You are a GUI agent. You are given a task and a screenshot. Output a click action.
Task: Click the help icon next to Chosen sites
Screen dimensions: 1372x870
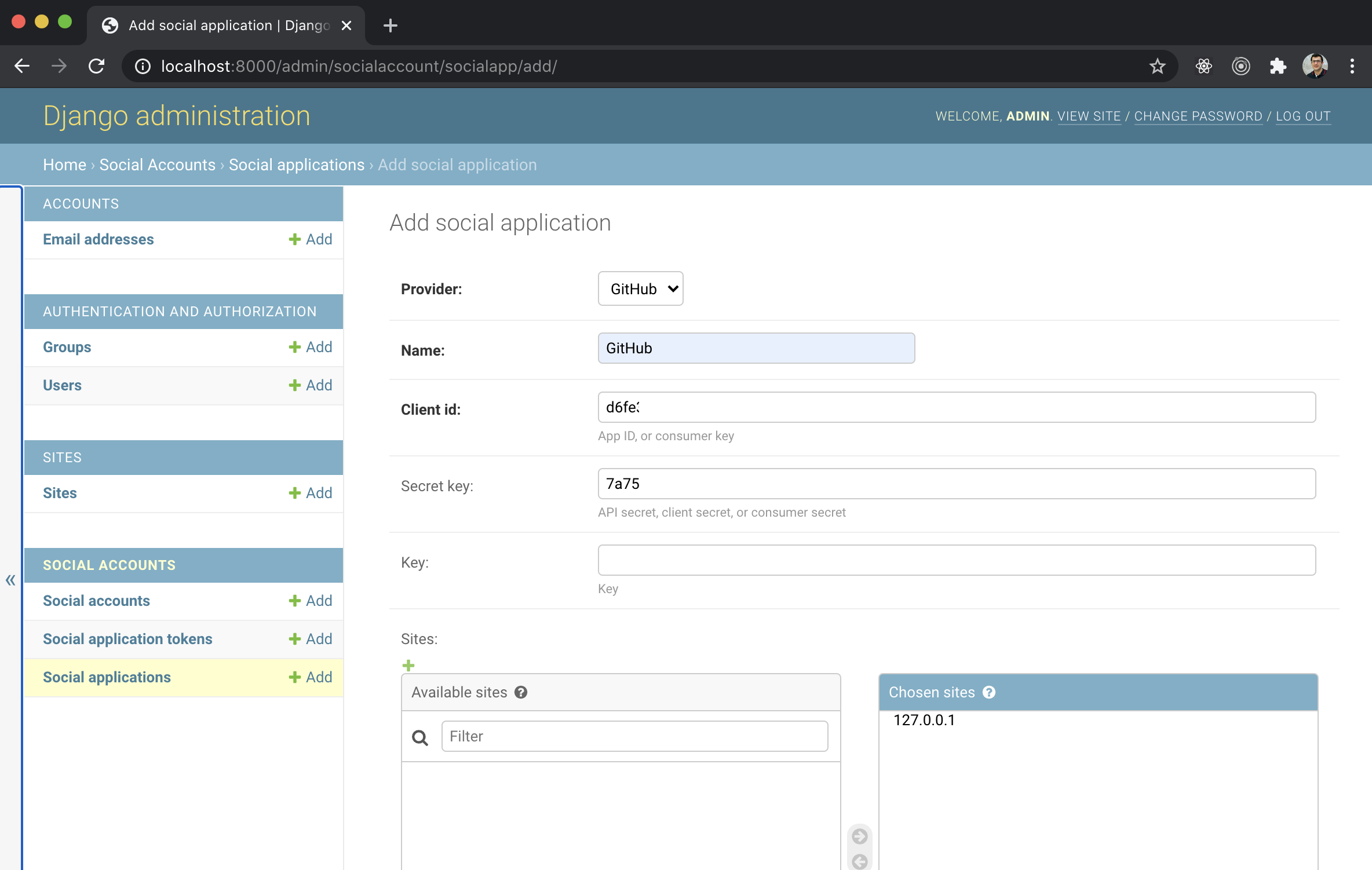989,692
